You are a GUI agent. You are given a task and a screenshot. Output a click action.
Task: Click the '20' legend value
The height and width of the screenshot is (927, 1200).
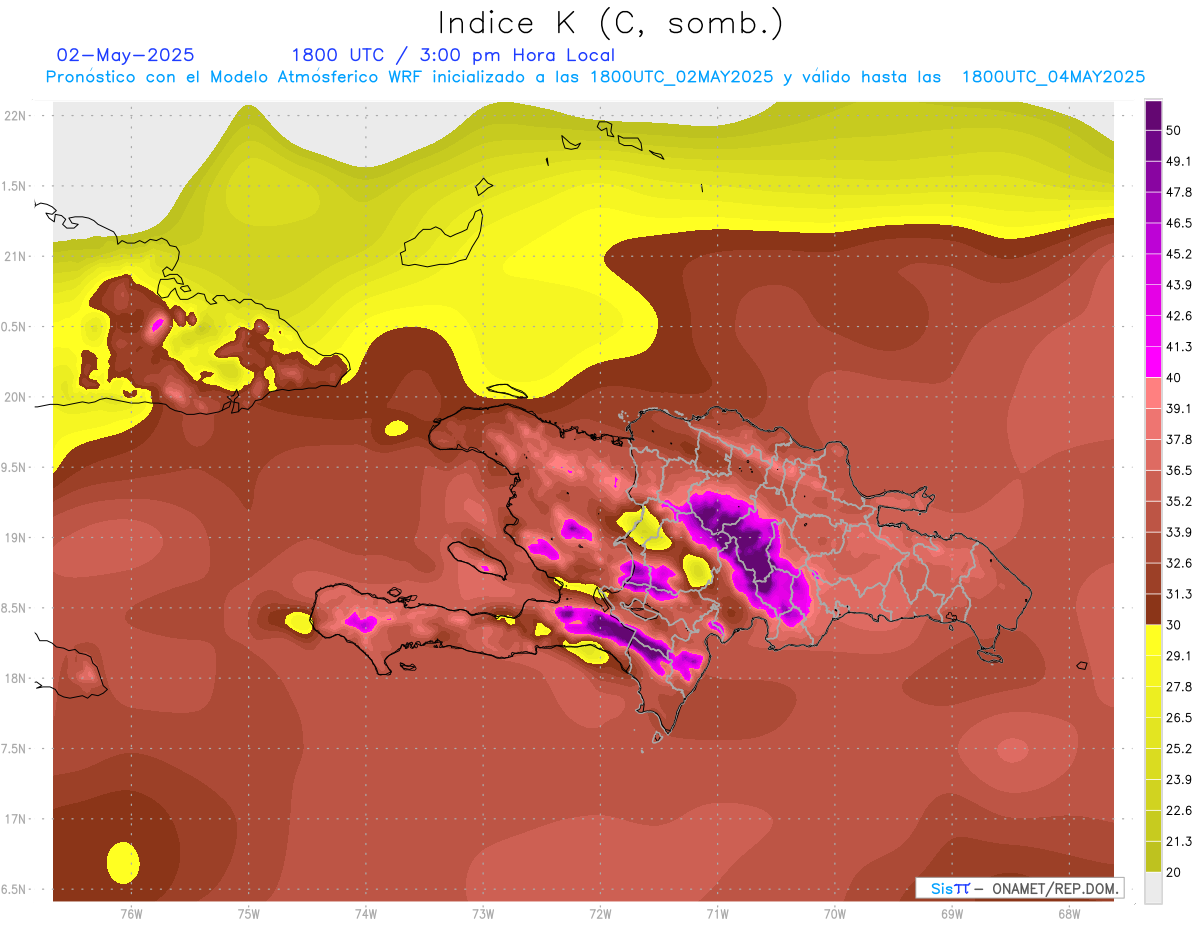[1174, 872]
